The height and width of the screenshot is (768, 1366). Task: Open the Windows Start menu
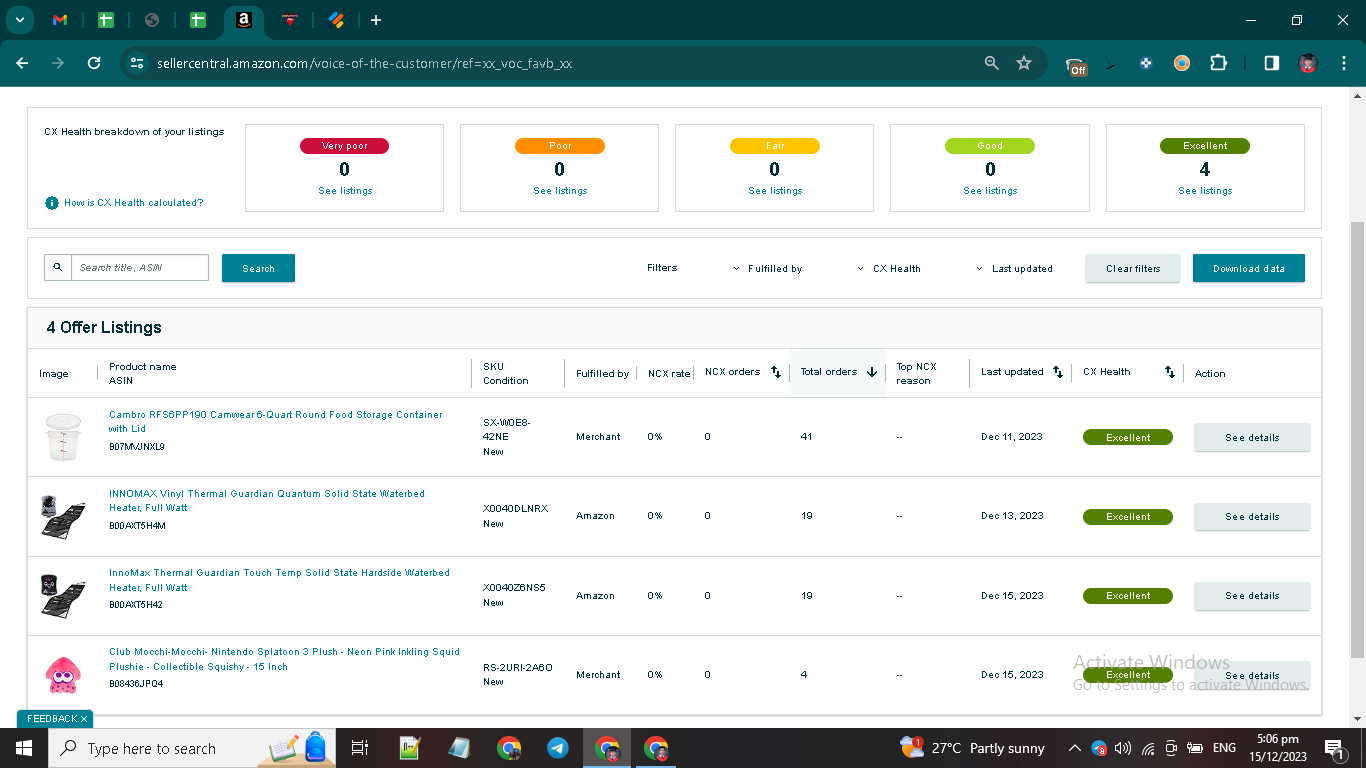23,748
